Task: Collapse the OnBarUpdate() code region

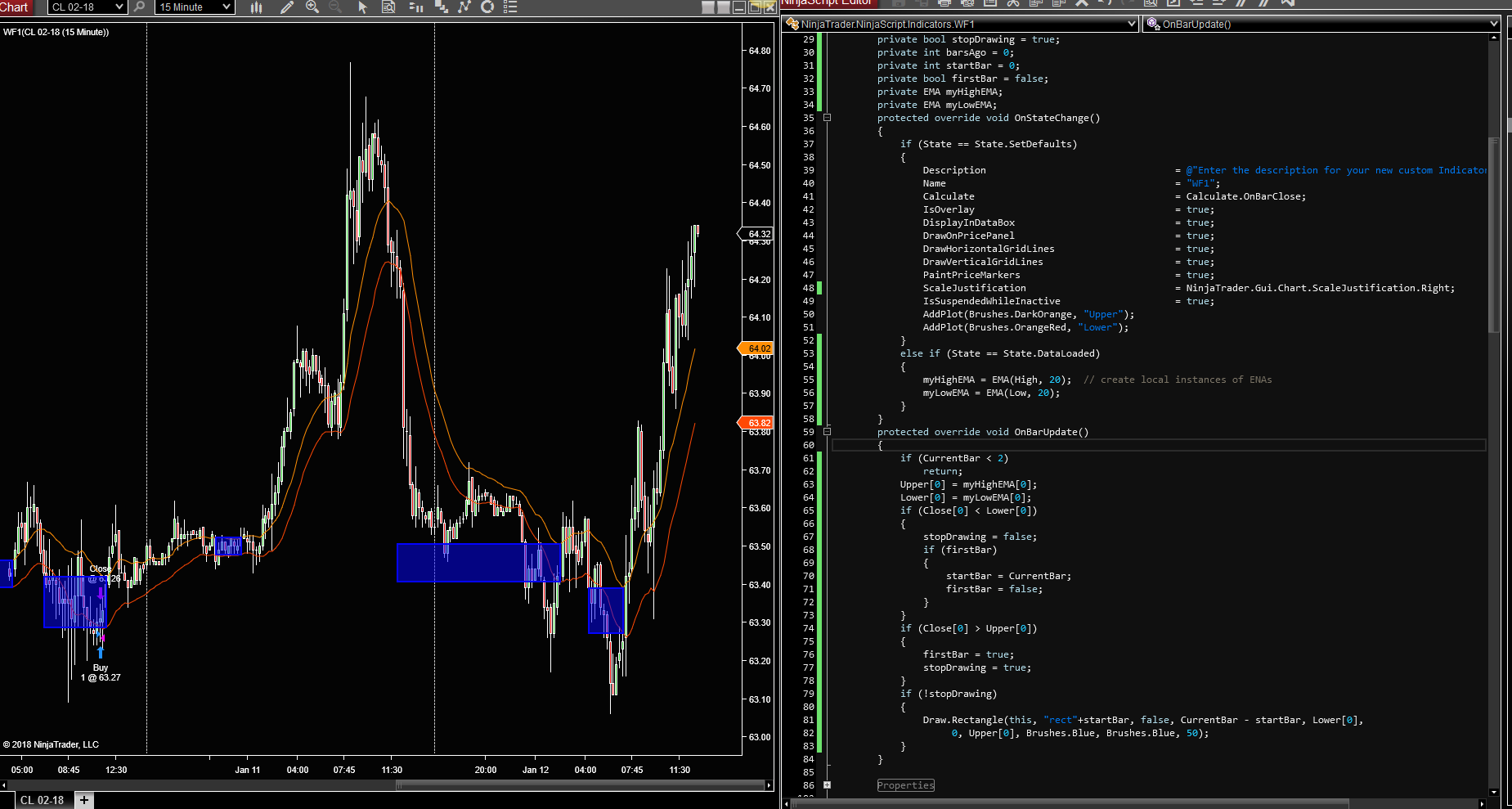Action: 827,432
